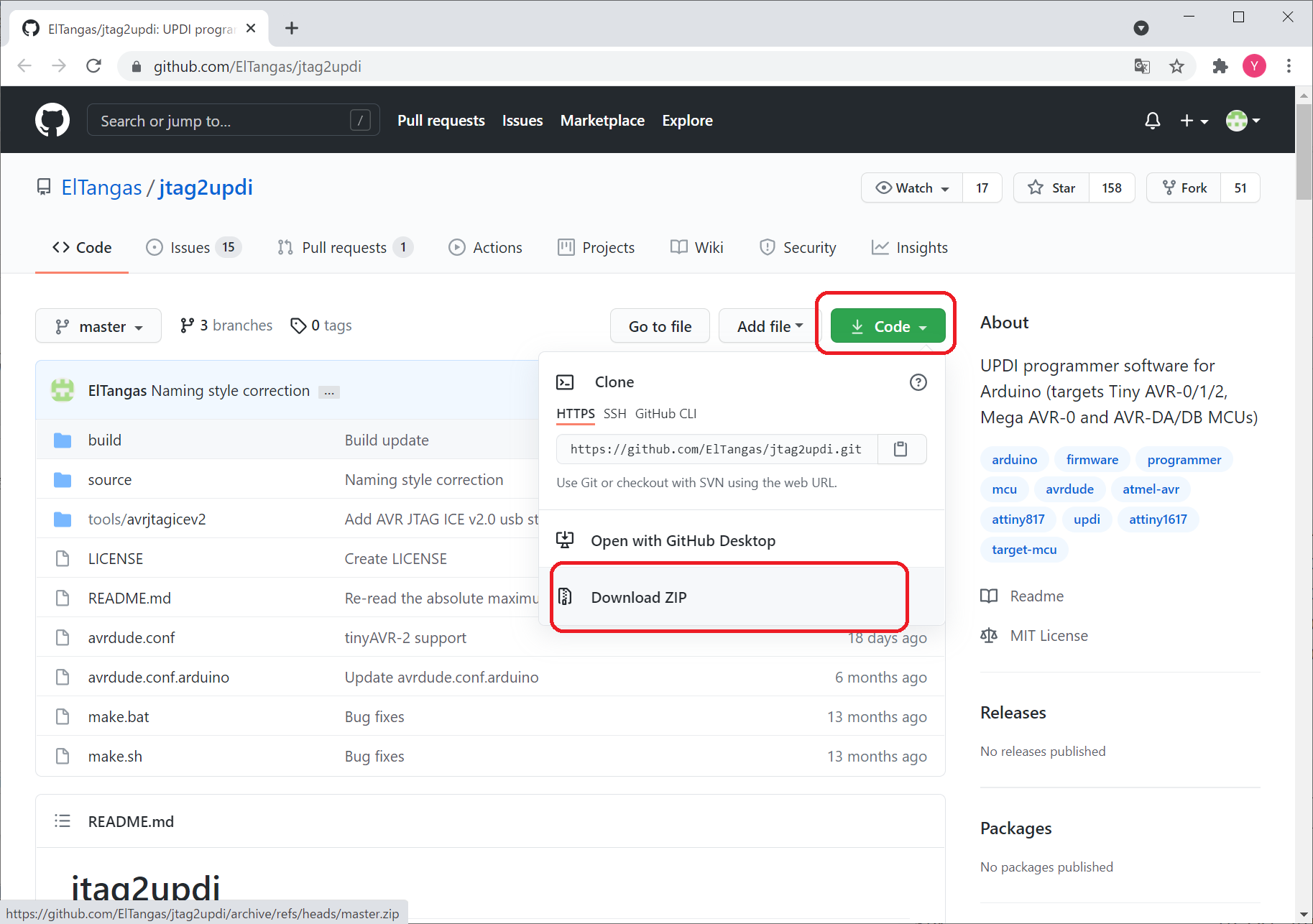Open the Insights tab

pyautogui.click(x=910, y=248)
